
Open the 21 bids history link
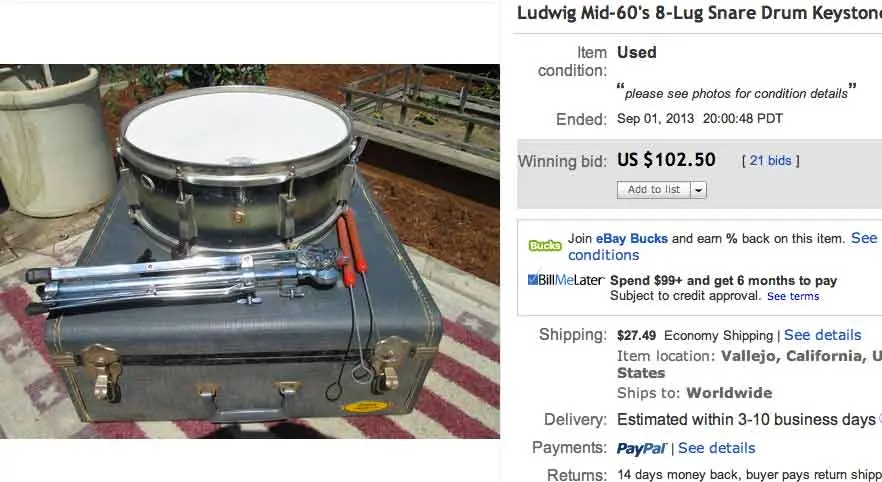pos(770,161)
